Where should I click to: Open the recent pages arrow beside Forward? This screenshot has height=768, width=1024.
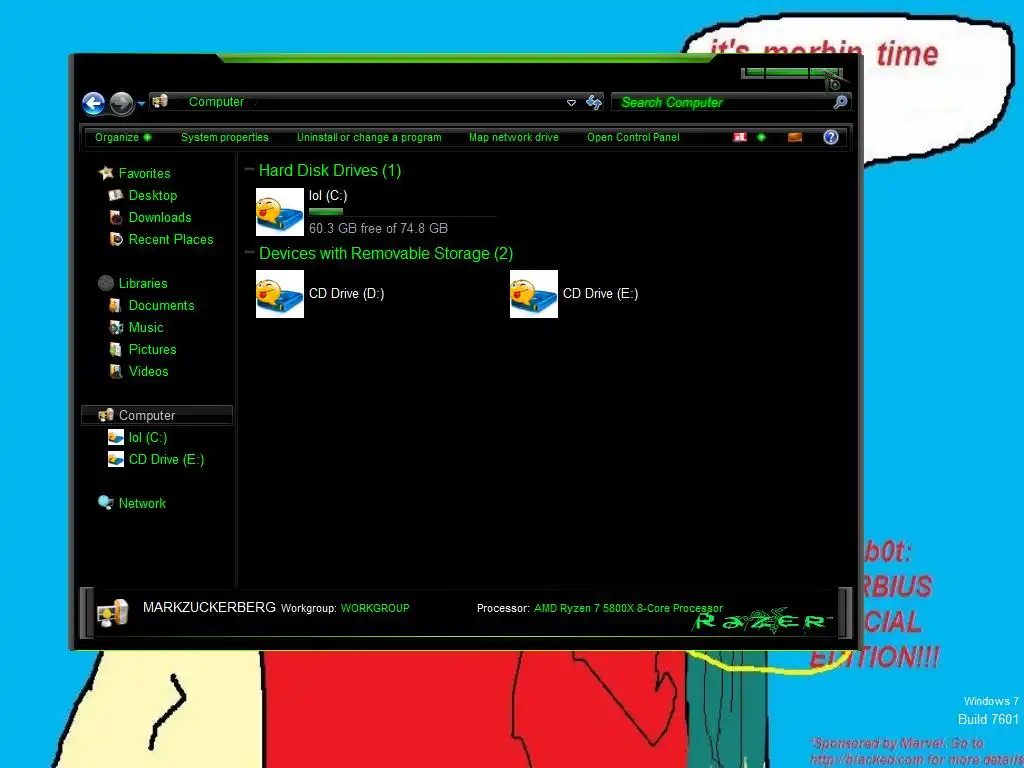point(141,103)
